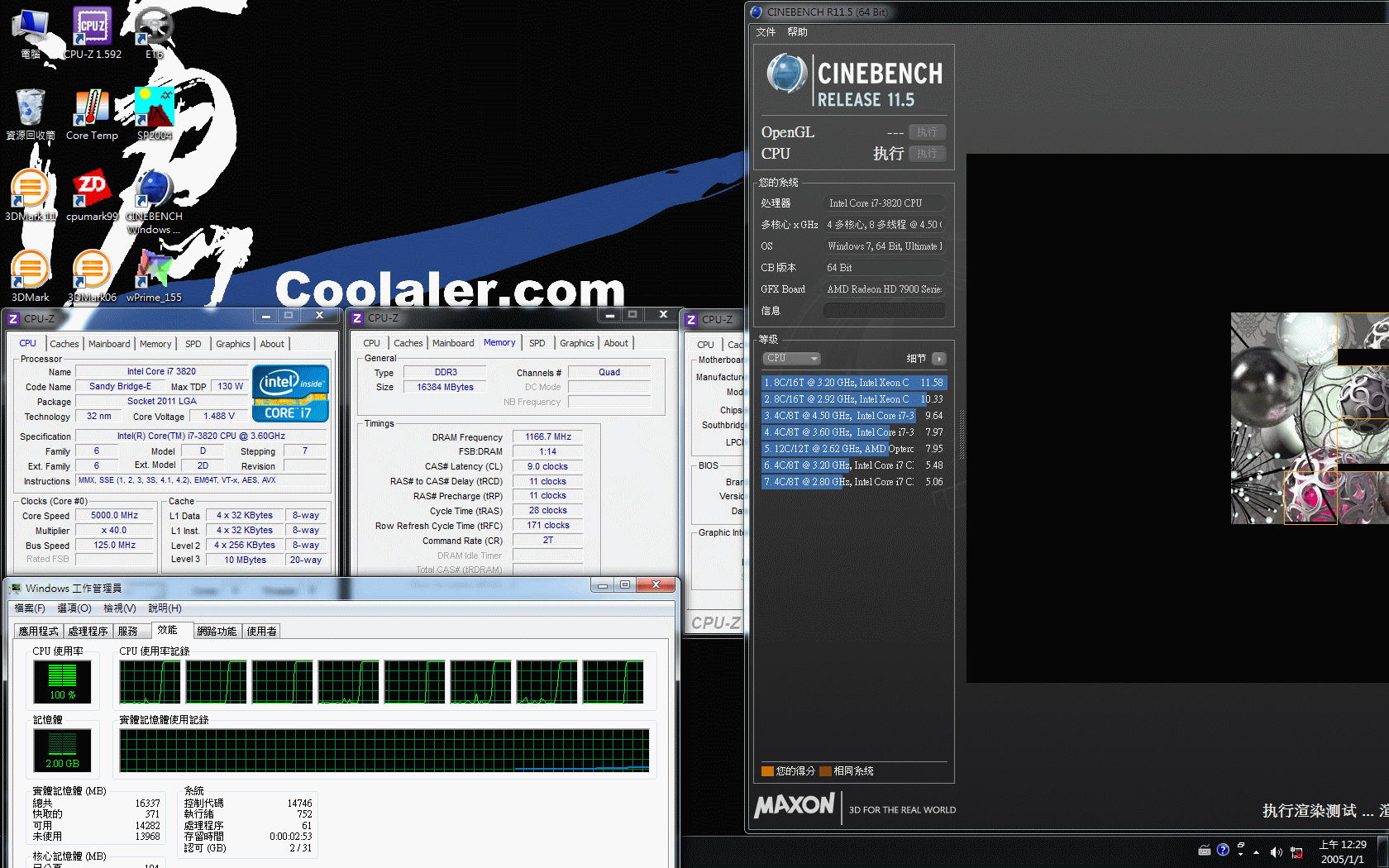
Task: Open the keyboard input method tray icon
Action: [x=1205, y=850]
